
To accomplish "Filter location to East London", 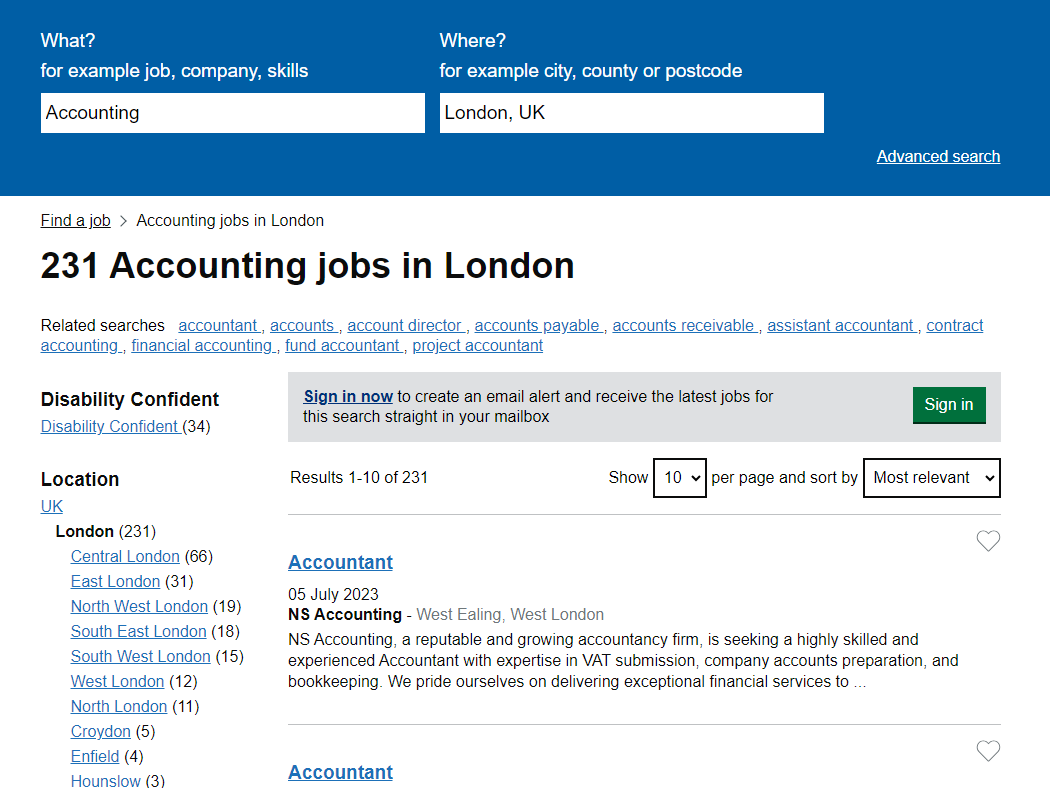I will tap(115, 582).
